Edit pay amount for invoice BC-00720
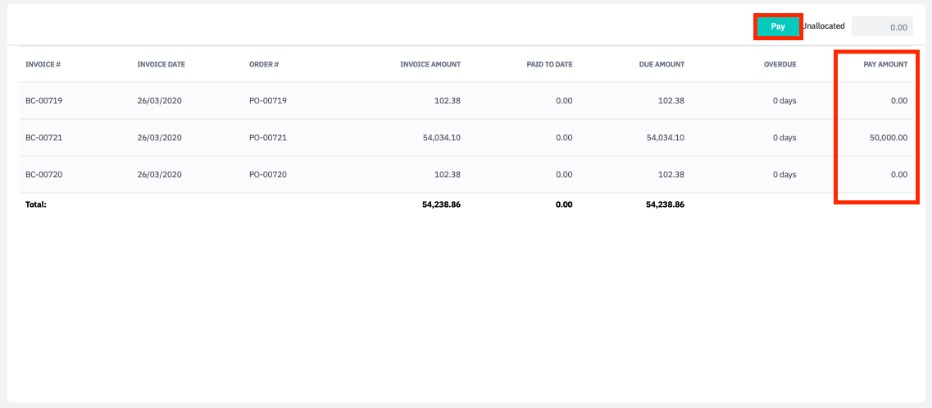 pos(877,174)
